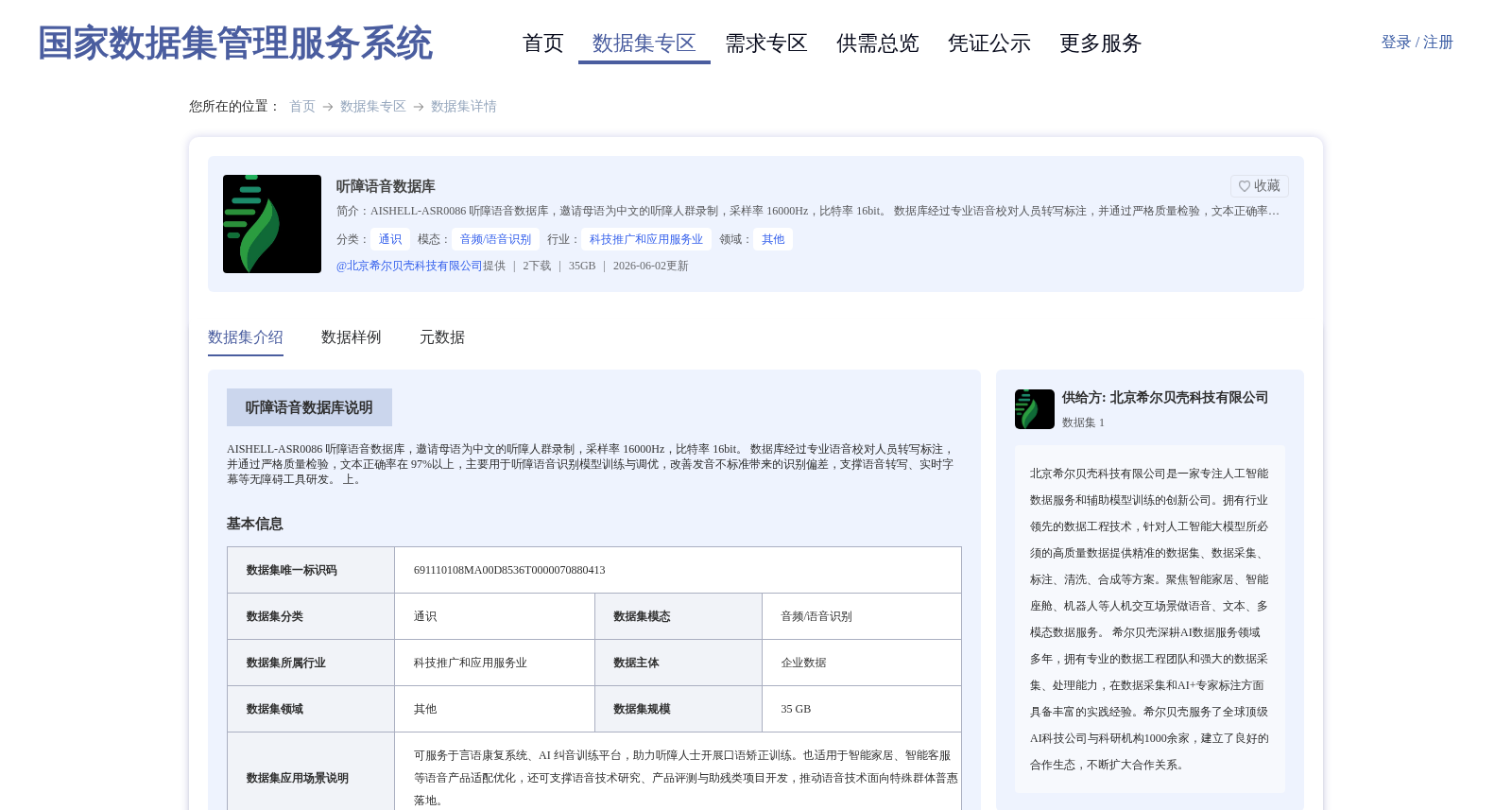Viewport: 1512px width, 810px height.
Task: Click the supplier logo beside 供给方 heading
Action: [x=1035, y=409]
